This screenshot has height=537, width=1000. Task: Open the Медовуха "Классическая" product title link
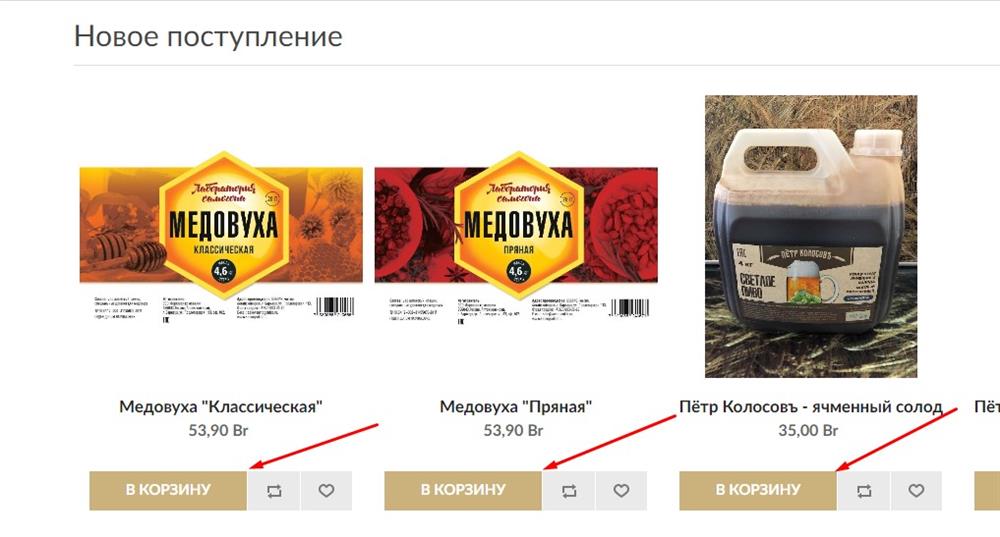pyautogui.click(x=221, y=407)
